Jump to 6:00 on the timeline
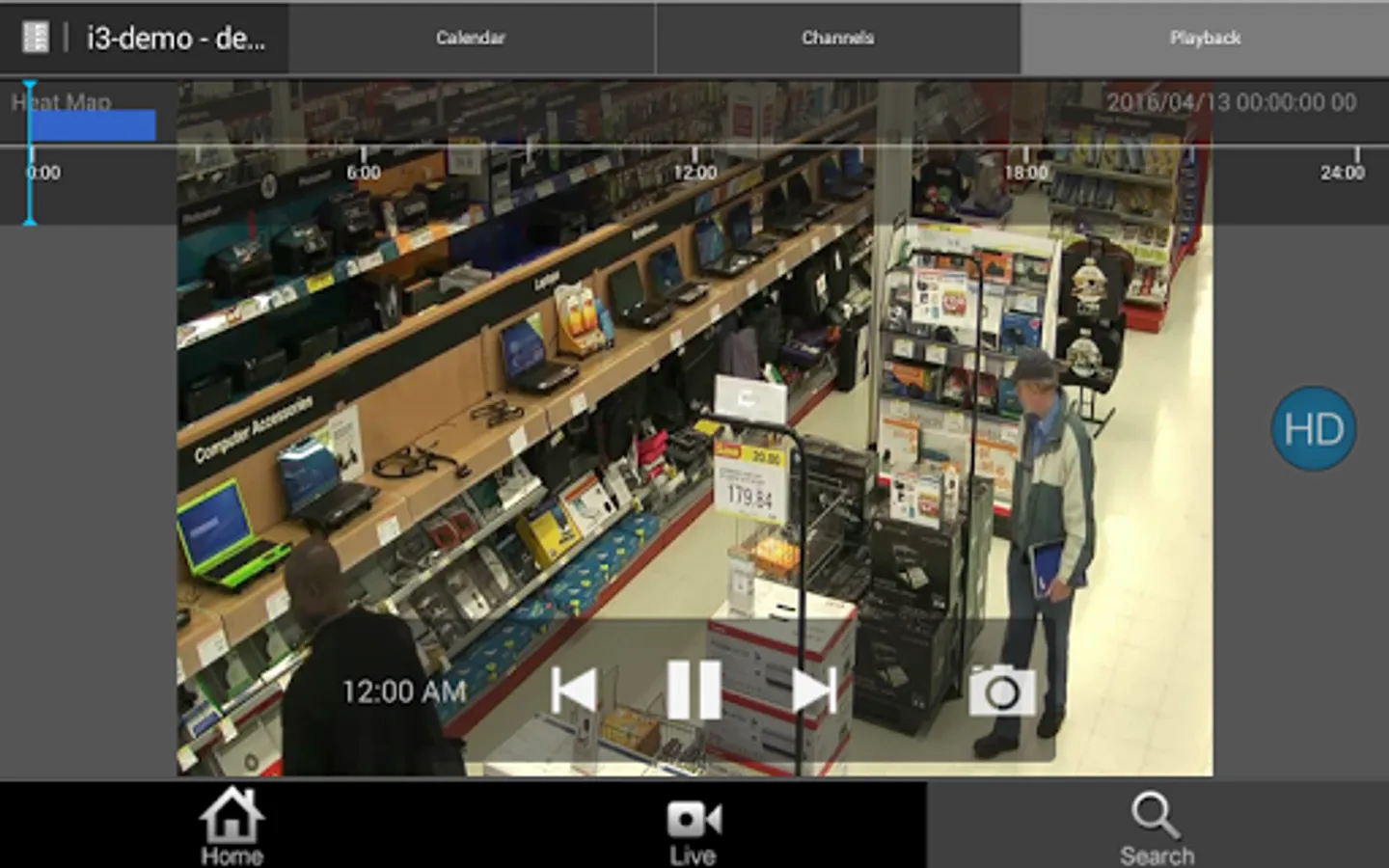The image size is (1389, 868). 363,172
